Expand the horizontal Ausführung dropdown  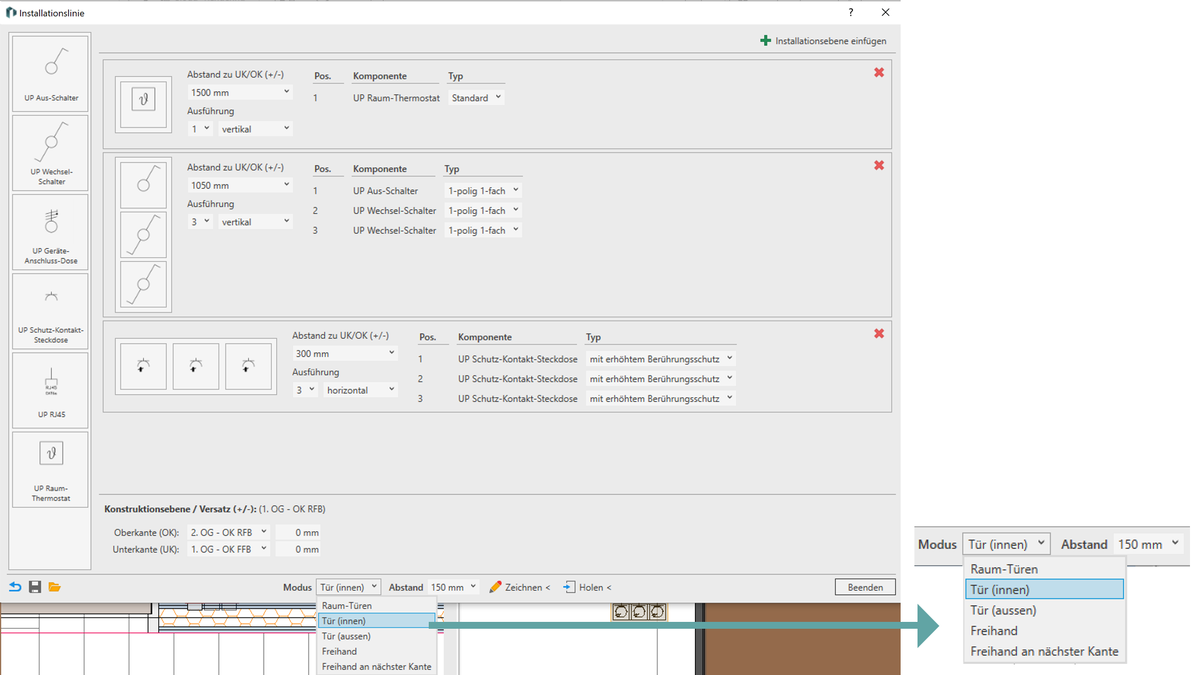pyautogui.click(x=360, y=390)
